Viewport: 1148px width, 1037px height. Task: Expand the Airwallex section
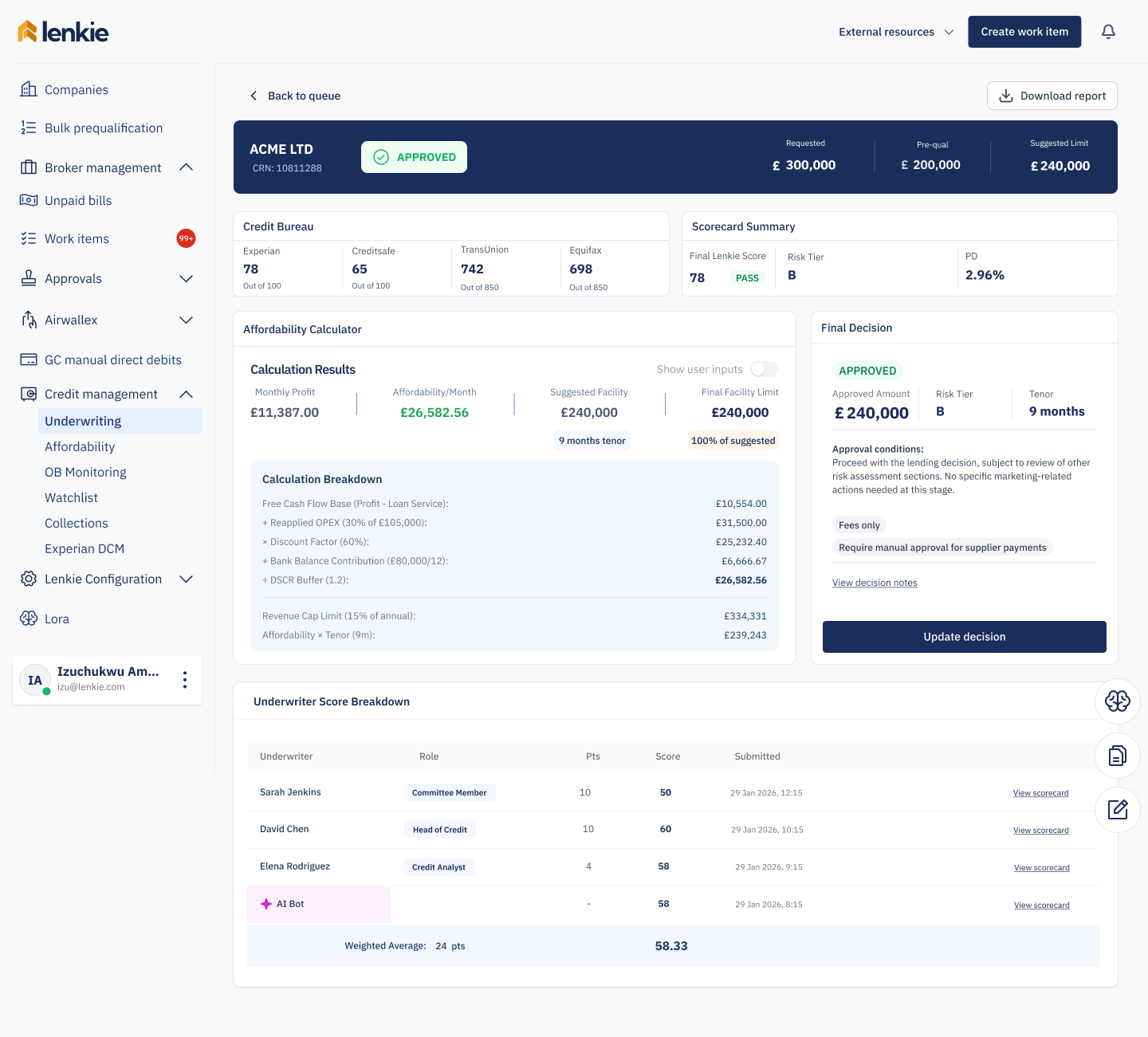[x=187, y=320]
